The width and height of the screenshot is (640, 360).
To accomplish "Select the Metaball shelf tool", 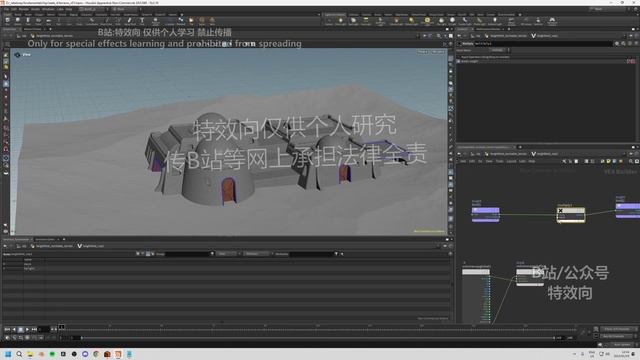I will [x=181, y=21].
